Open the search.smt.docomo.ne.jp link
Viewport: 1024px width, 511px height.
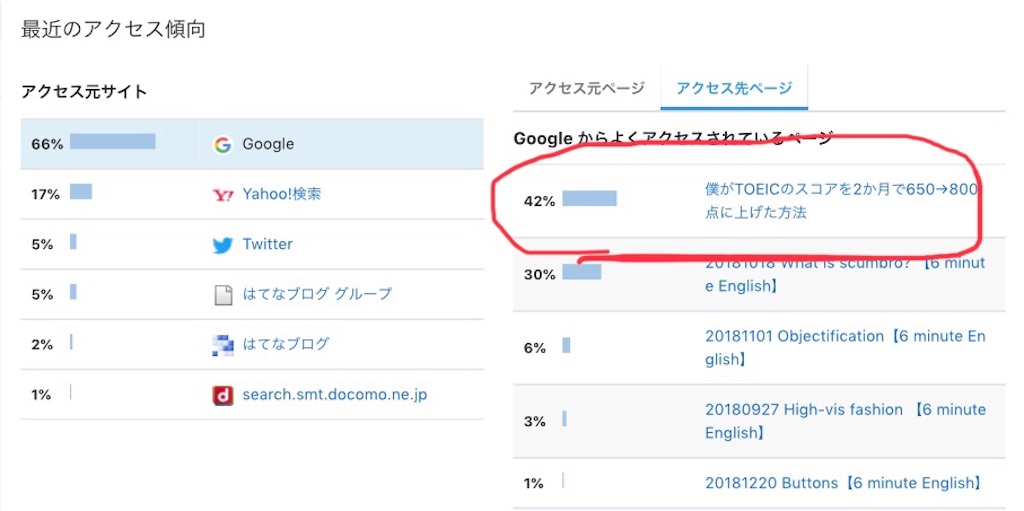click(334, 395)
